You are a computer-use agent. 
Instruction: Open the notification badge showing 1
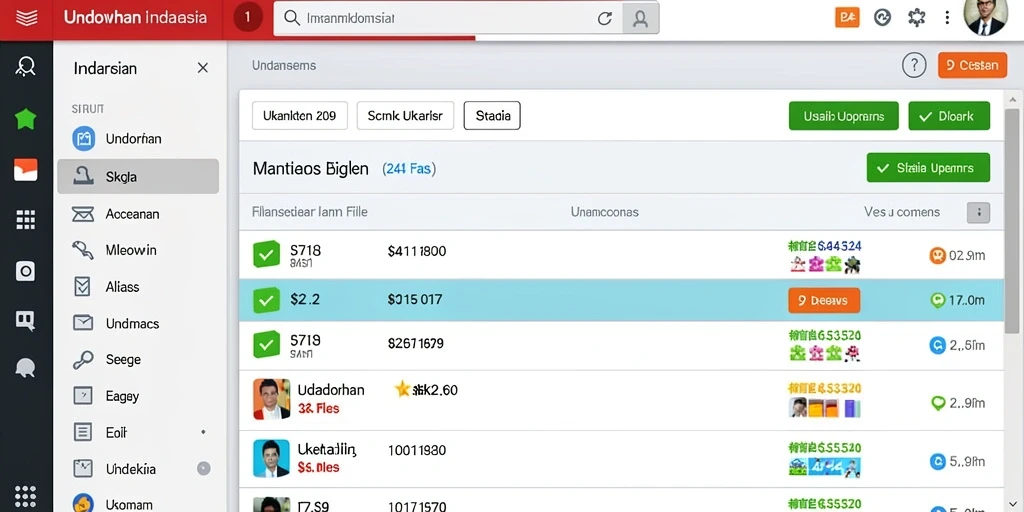247,18
